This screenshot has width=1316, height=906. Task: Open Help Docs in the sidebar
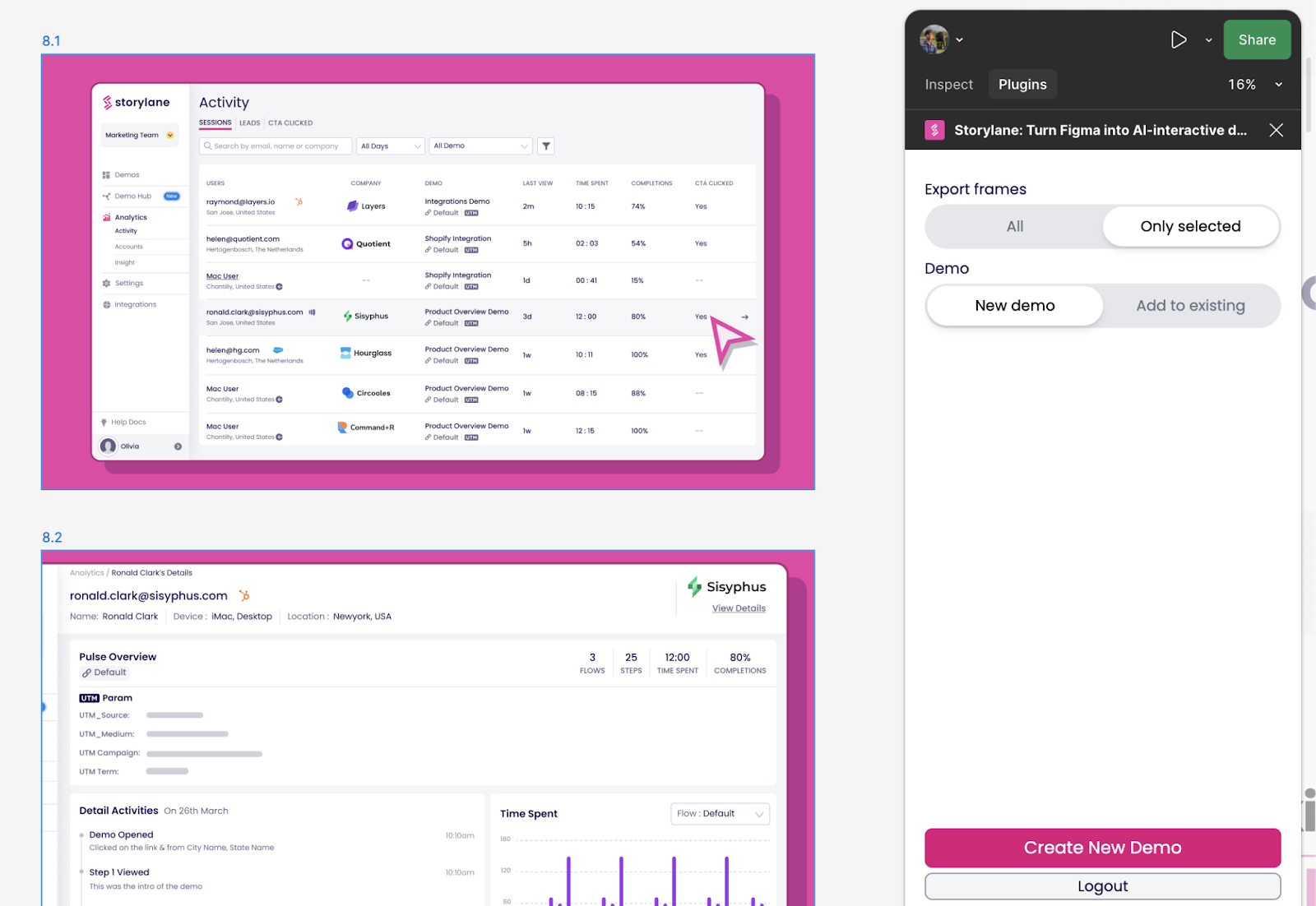point(123,423)
